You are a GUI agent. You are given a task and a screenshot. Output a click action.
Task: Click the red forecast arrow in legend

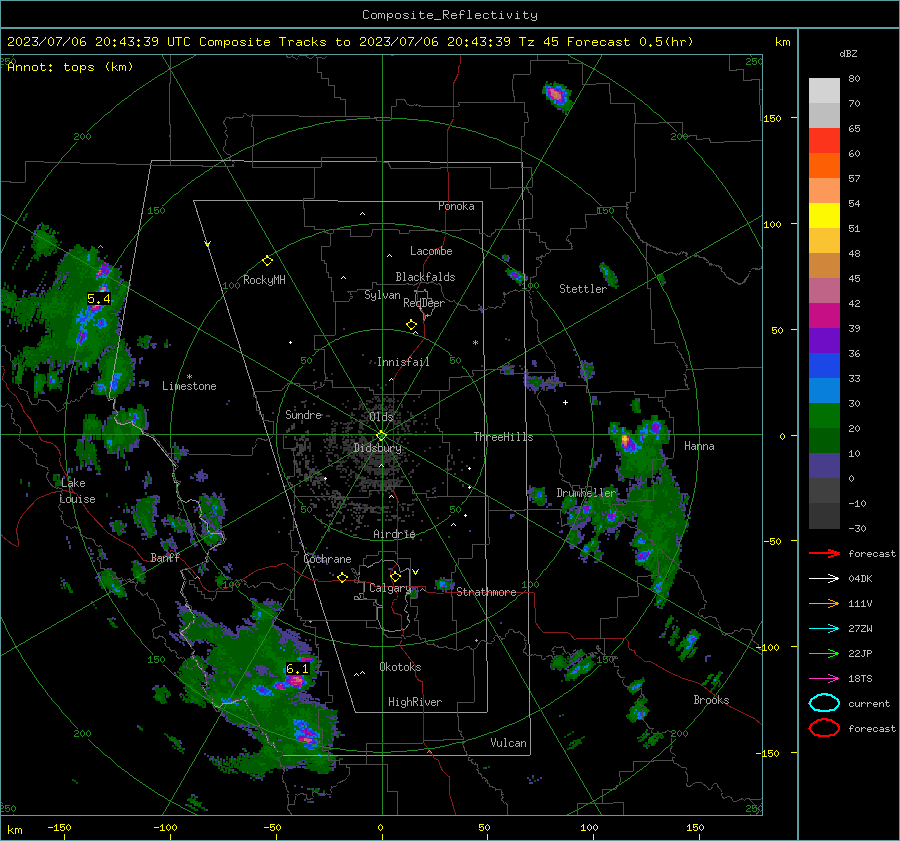click(x=824, y=553)
